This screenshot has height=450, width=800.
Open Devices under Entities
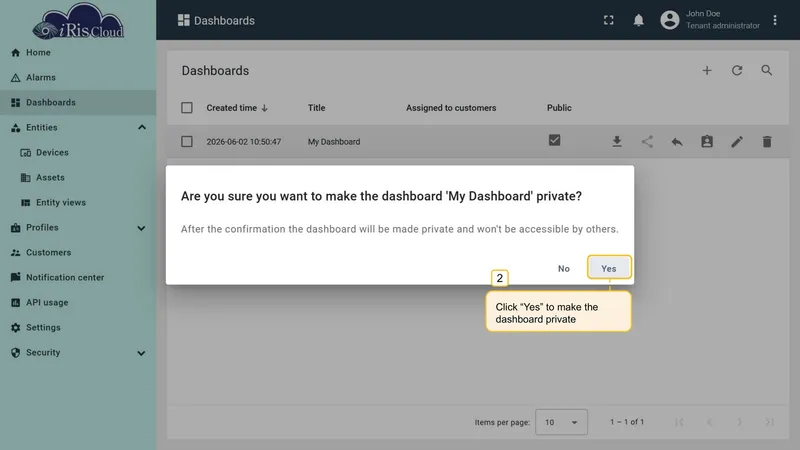tap(78, 153)
